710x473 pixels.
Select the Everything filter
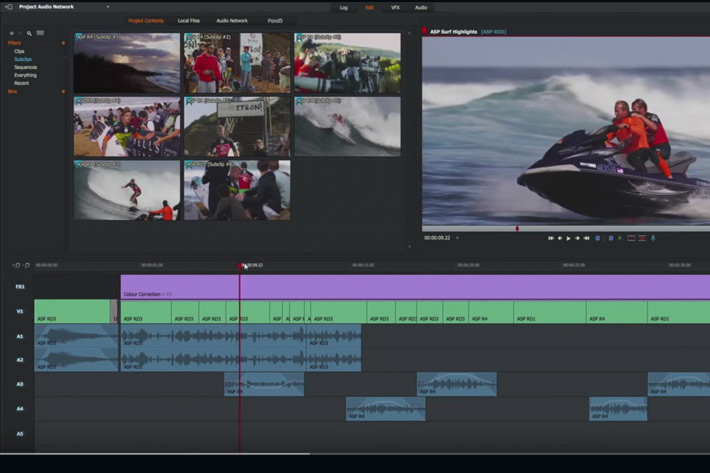pos(25,75)
